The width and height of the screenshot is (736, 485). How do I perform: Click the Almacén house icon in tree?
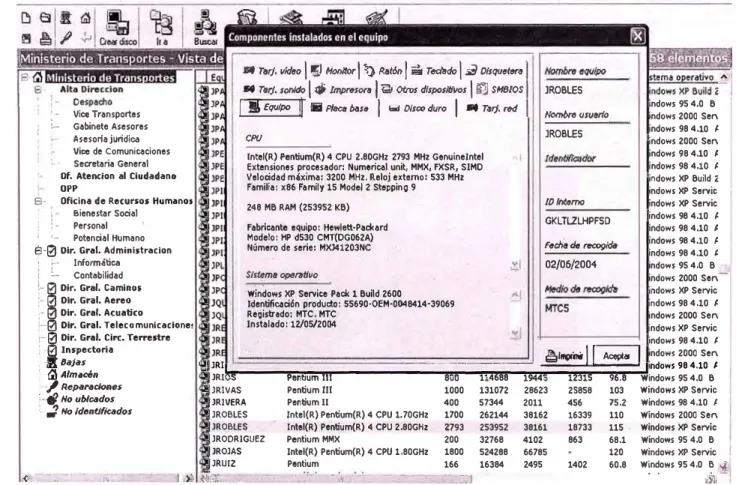tap(52, 374)
